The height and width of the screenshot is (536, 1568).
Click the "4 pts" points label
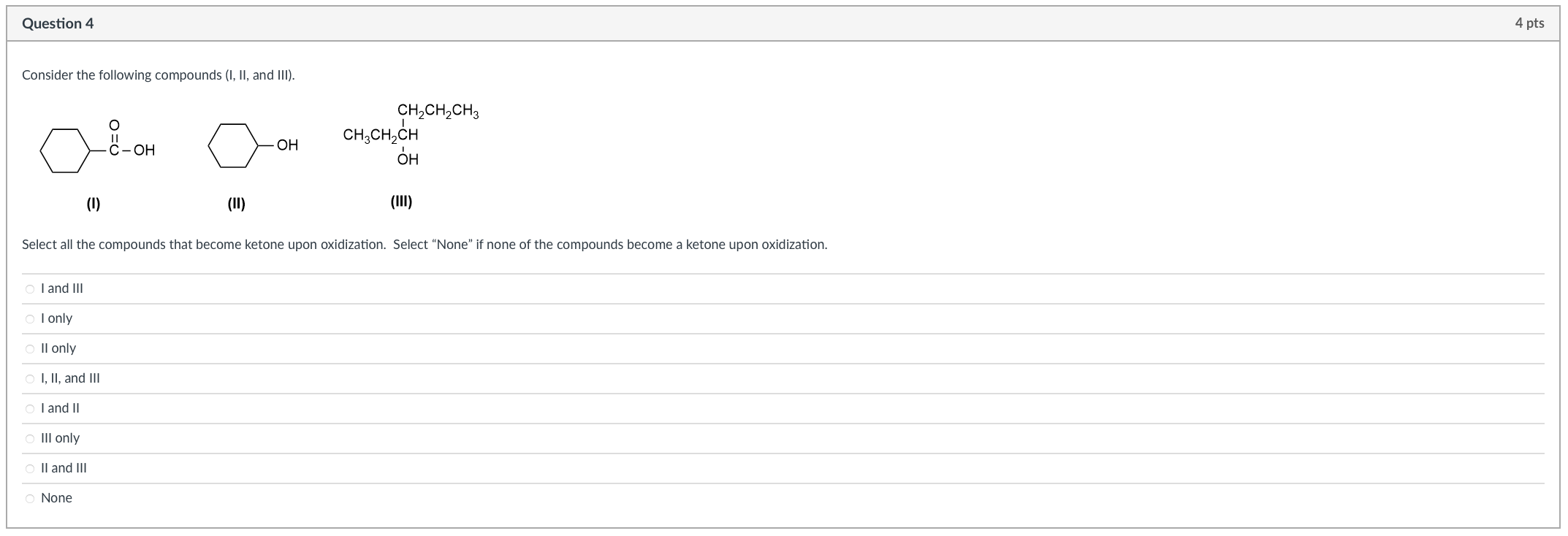1529,23
